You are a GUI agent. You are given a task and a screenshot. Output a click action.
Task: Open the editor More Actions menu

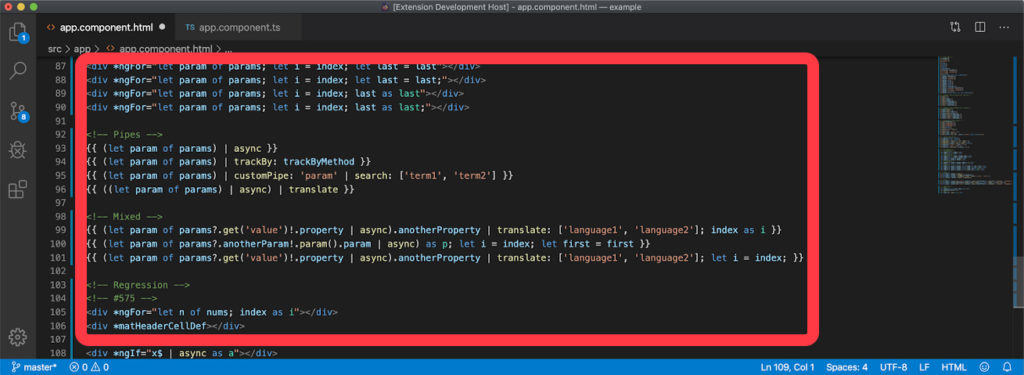(x=1004, y=27)
